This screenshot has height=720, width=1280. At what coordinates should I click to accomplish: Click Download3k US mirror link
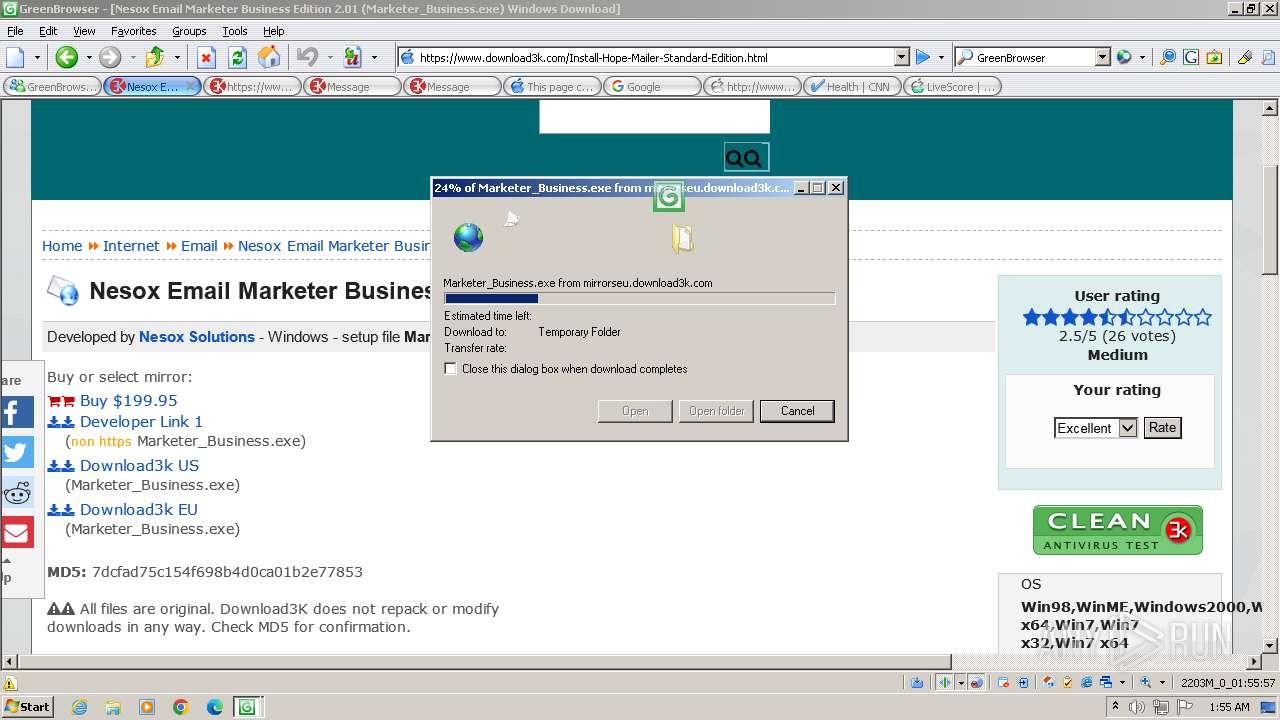coord(139,466)
